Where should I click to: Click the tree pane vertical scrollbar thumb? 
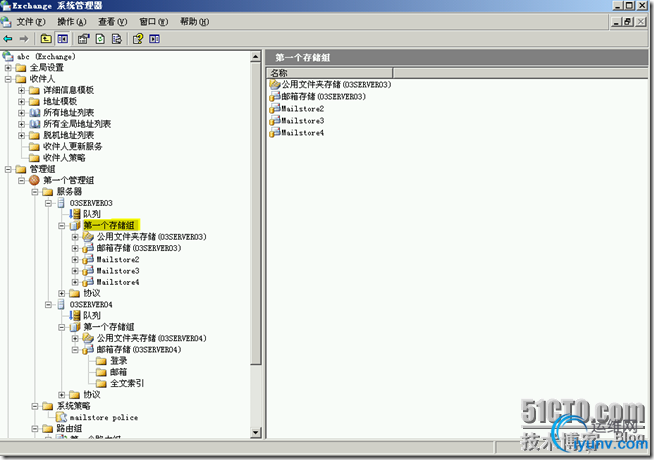click(x=256, y=214)
